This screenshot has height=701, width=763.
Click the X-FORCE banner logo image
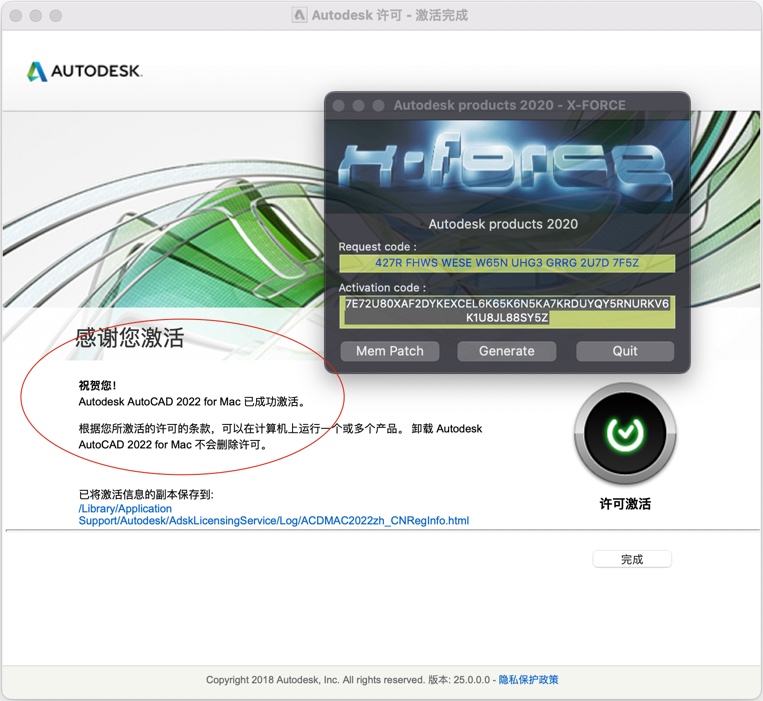click(506, 166)
